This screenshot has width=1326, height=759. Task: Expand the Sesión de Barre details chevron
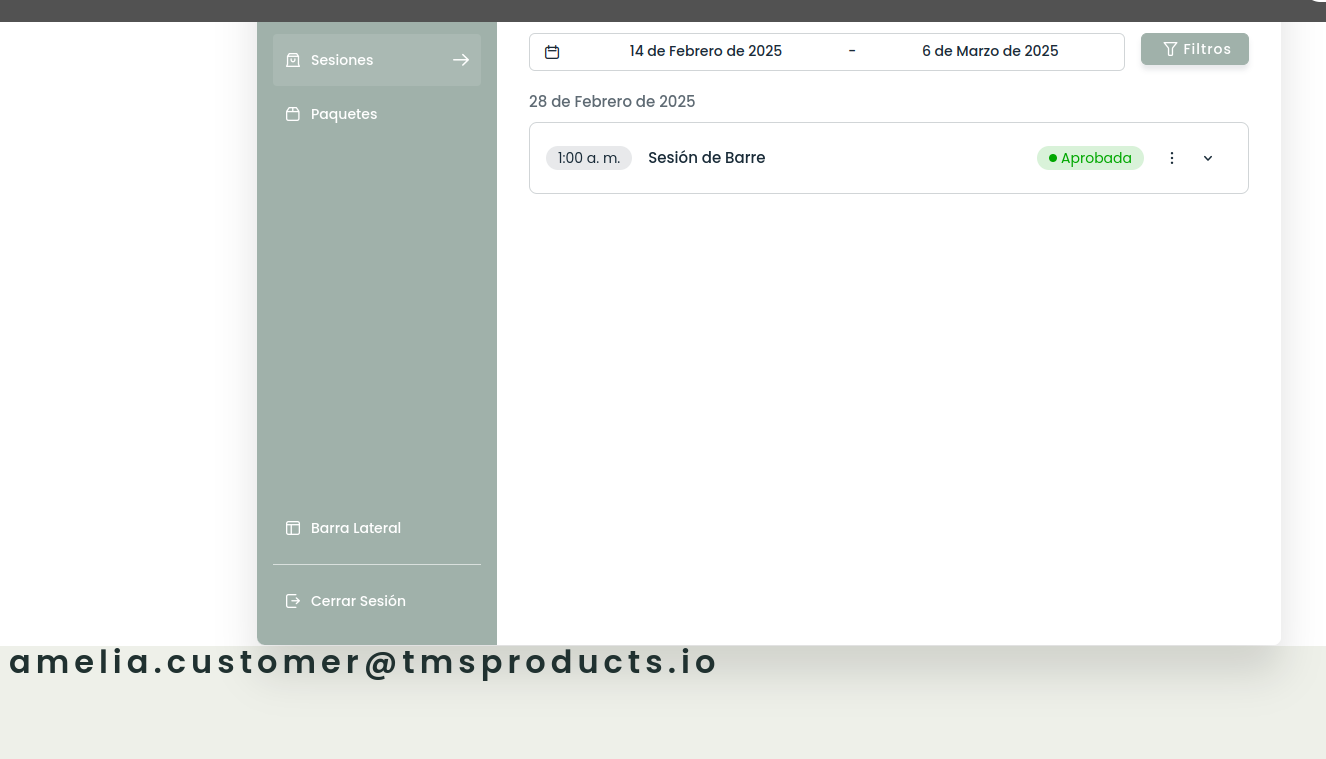pyautogui.click(x=1208, y=158)
